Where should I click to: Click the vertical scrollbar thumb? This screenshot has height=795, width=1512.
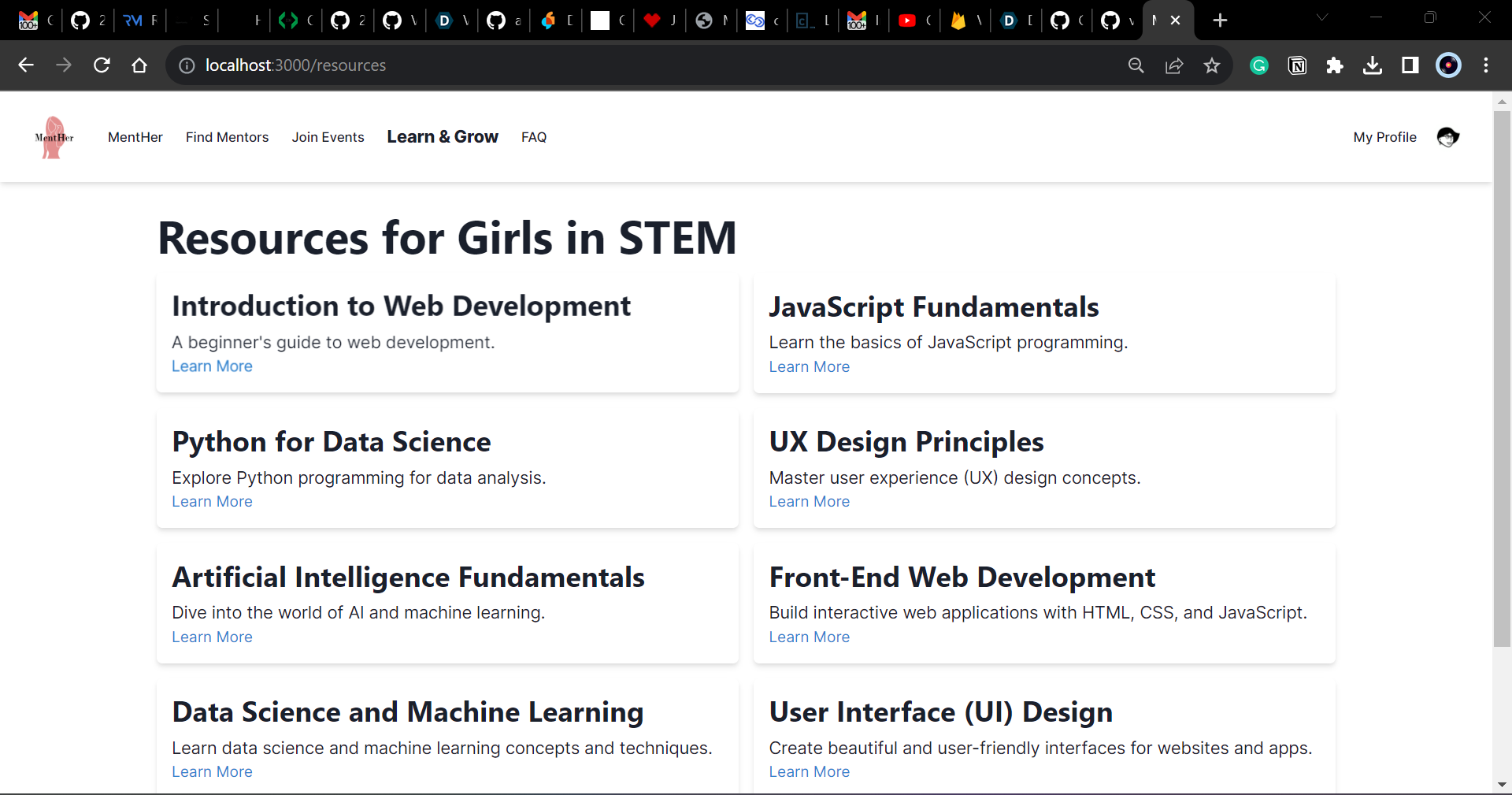(1502, 378)
